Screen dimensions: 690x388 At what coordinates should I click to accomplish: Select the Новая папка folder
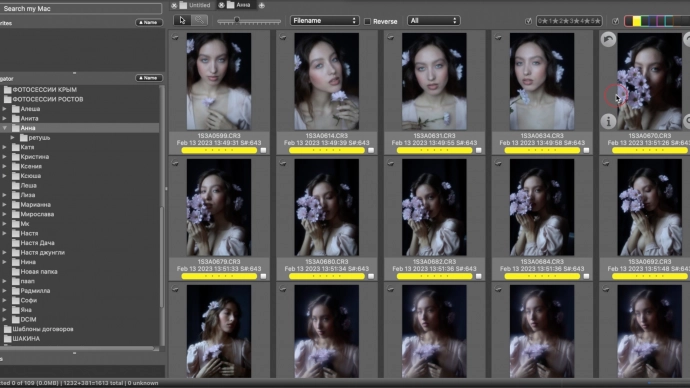pos(39,271)
